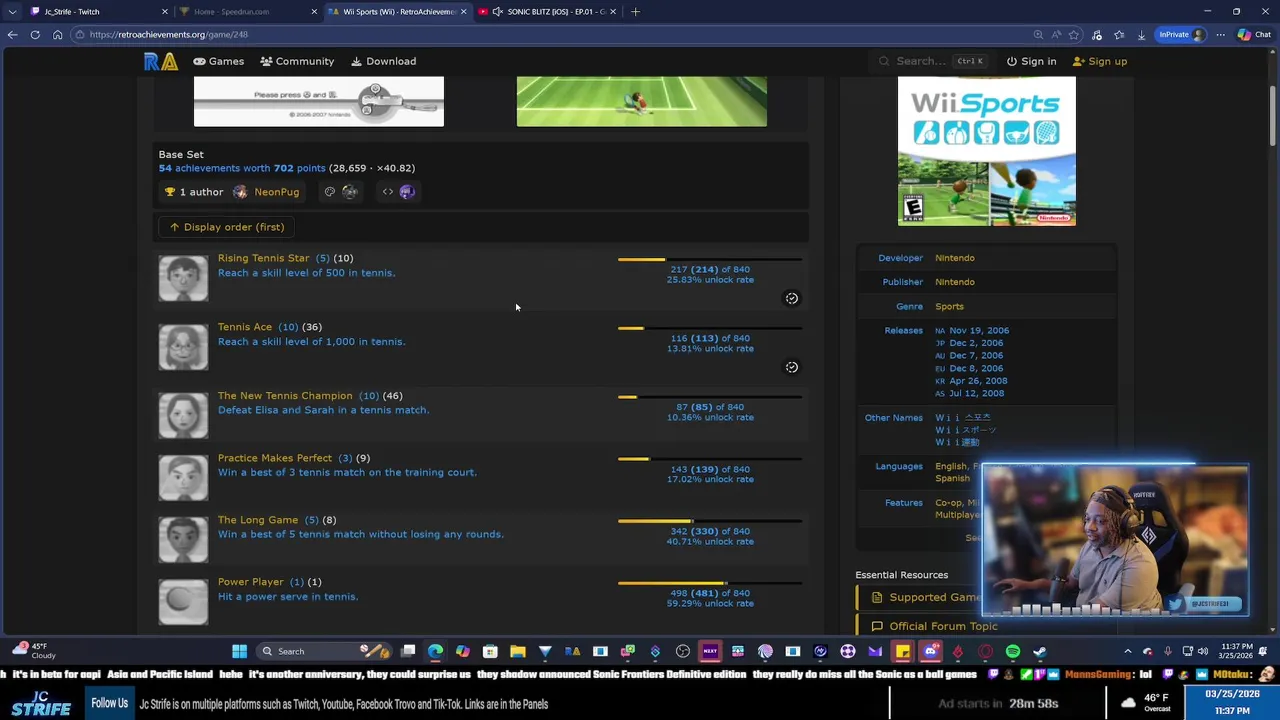Click Tennis Ace badge image
1280x720 pixels.
coord(183,346)
